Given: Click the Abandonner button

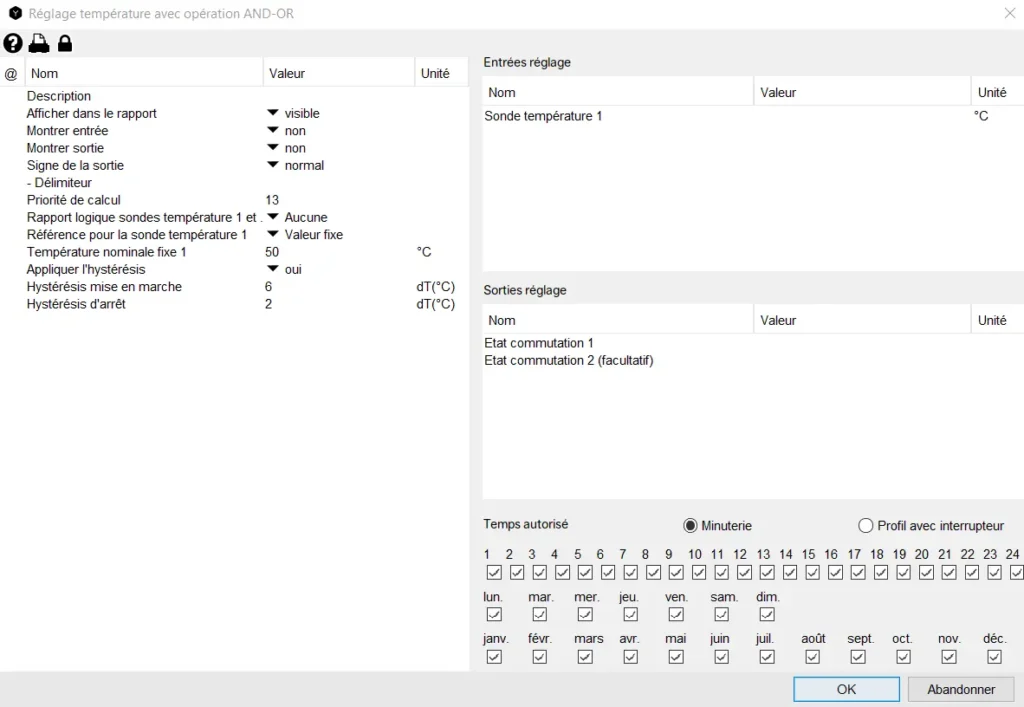Looking at the screenshot, I should pos(961,689).
